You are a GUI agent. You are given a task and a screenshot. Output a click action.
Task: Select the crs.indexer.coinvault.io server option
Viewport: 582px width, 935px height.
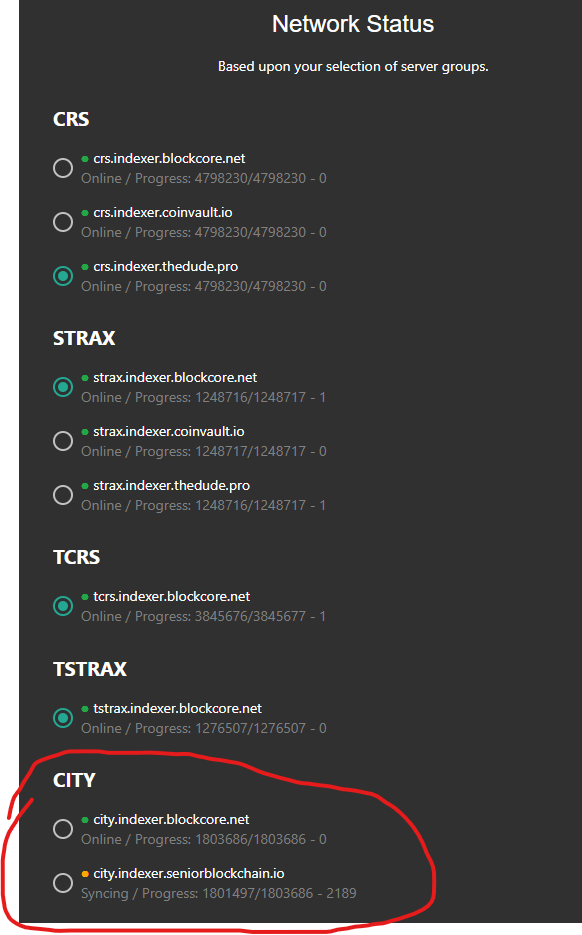click(62, 222)
